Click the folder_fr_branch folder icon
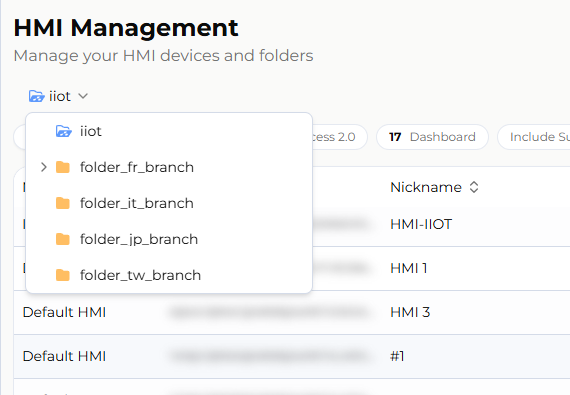 63,167
